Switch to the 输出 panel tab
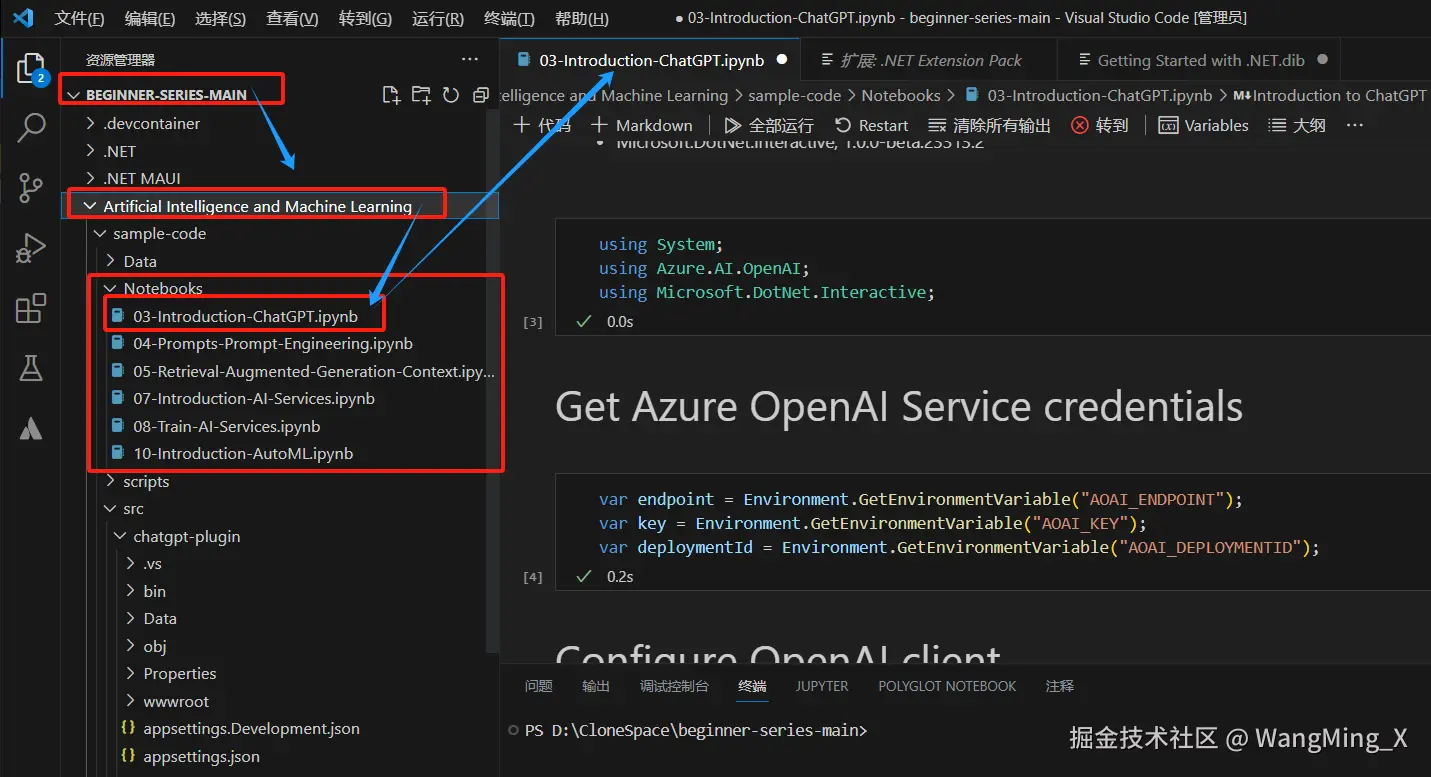The image size is (1431, 777). pos(596,686)
